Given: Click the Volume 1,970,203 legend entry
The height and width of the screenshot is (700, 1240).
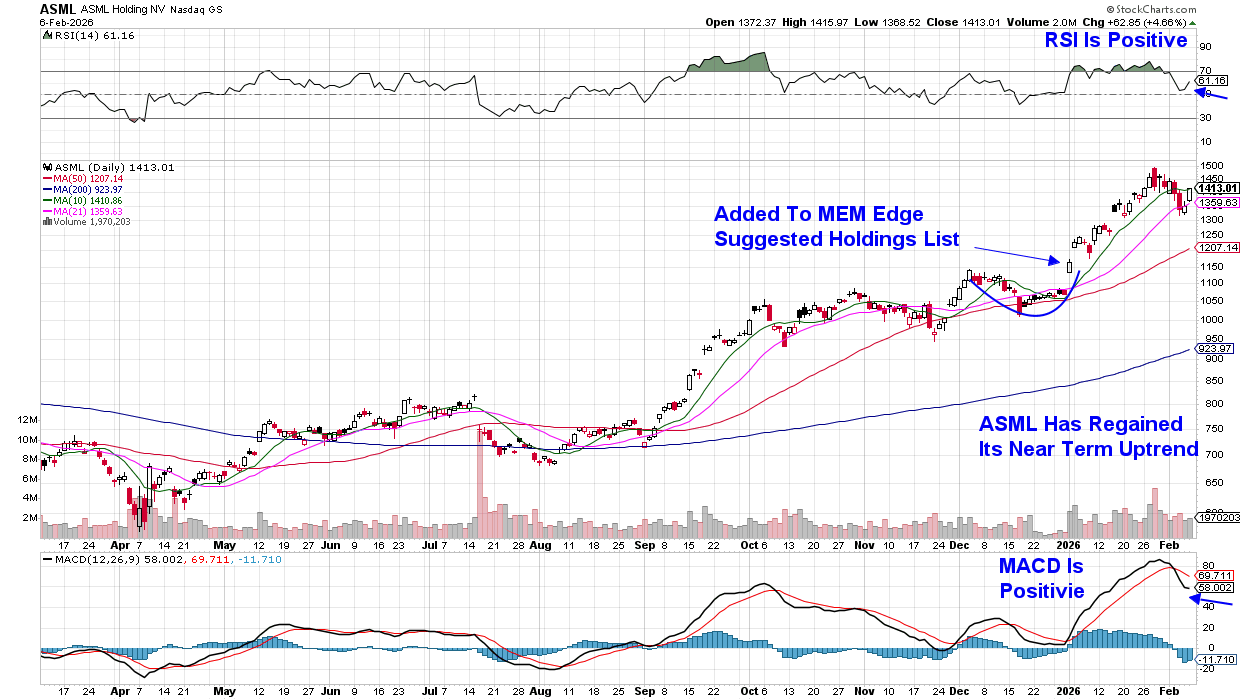Looking at the screenshot, I should pos(86,222).
